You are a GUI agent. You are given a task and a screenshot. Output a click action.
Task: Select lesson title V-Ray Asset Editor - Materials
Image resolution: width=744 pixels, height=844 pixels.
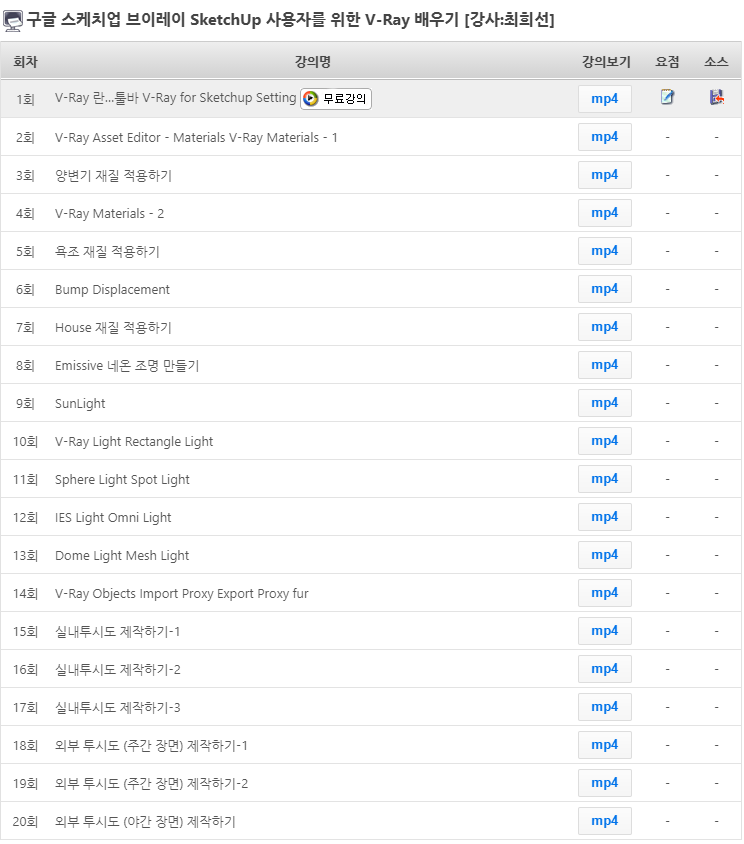[196, 138]
